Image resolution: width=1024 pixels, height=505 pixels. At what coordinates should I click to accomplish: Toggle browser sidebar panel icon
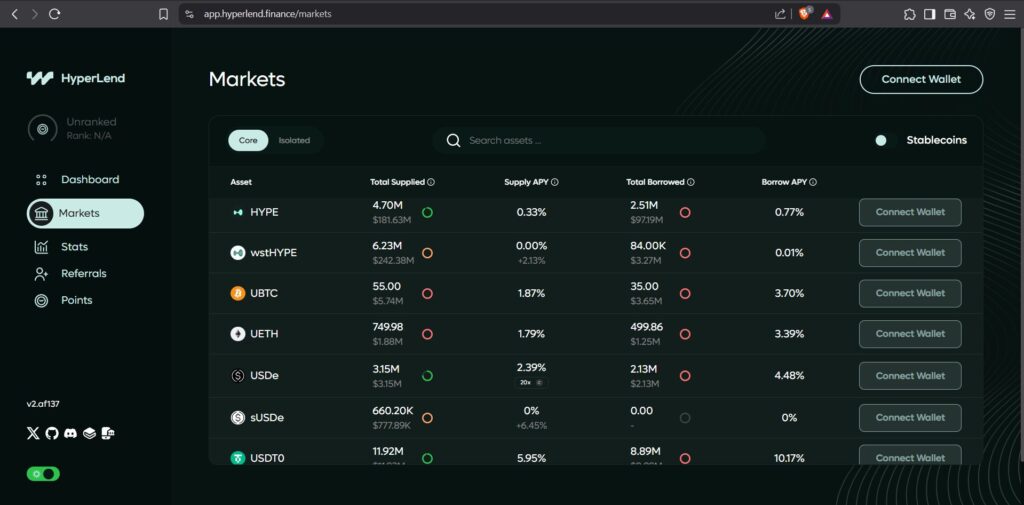pos(929,14)
